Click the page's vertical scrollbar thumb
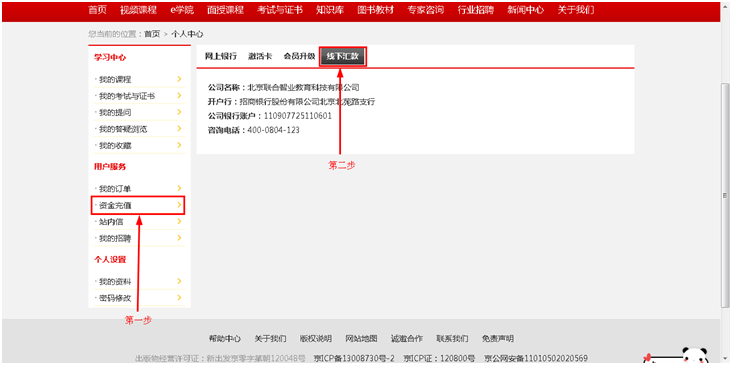Image resolution: width=732 pixels, height=365 pixels. (x=725, y=195)
